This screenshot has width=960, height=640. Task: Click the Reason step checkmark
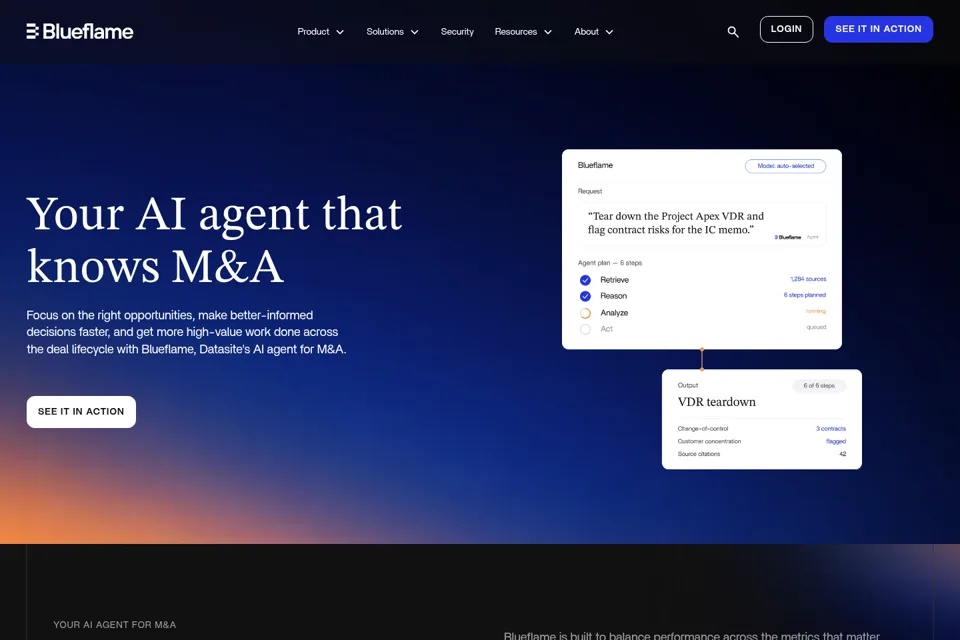click(585, 296)
